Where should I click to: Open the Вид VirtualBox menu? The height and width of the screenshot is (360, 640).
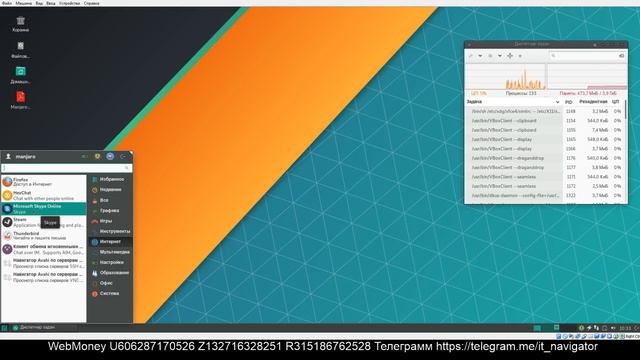(x=39, y=3)
